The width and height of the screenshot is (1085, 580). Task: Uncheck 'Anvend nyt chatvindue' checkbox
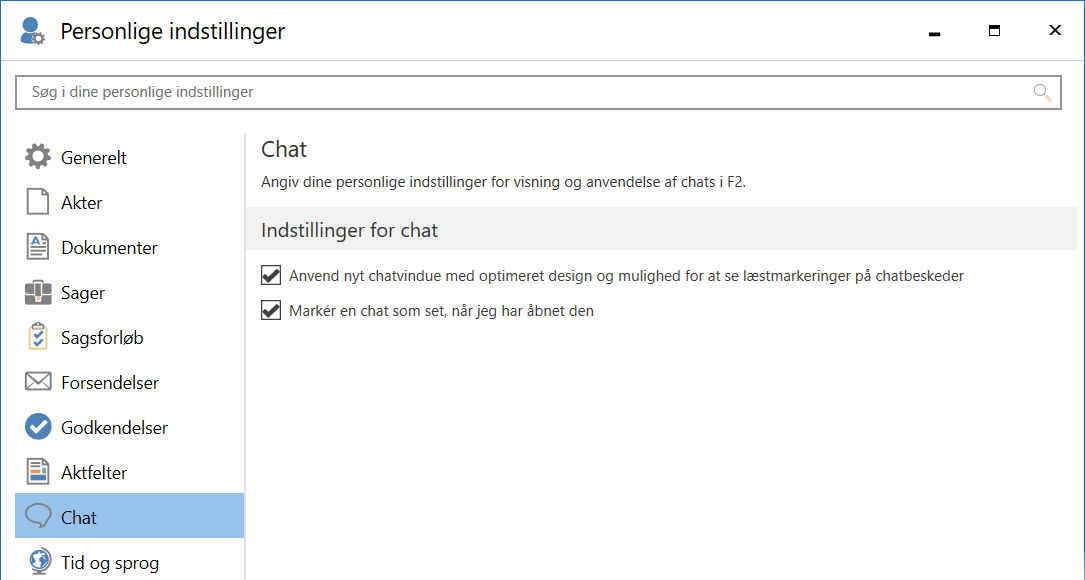[x=271, y=275]
